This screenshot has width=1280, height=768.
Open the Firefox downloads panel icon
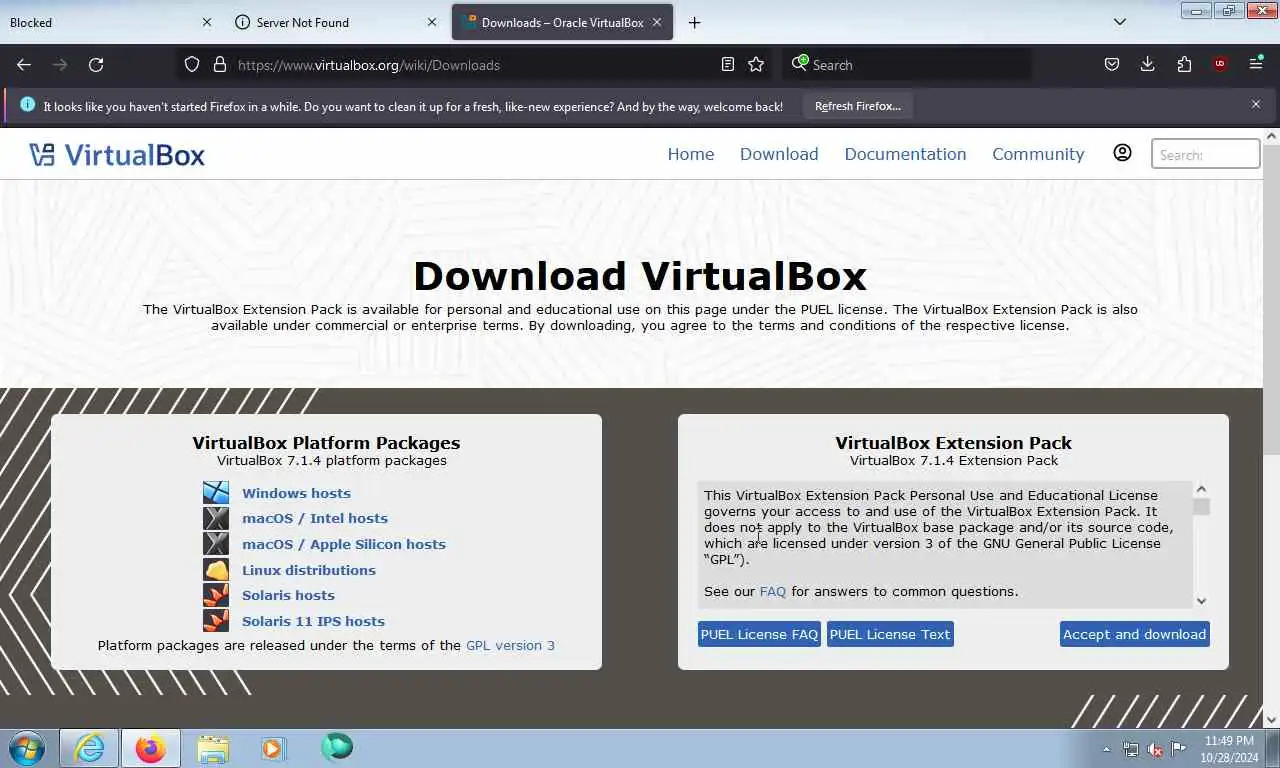pos(1148,64)
